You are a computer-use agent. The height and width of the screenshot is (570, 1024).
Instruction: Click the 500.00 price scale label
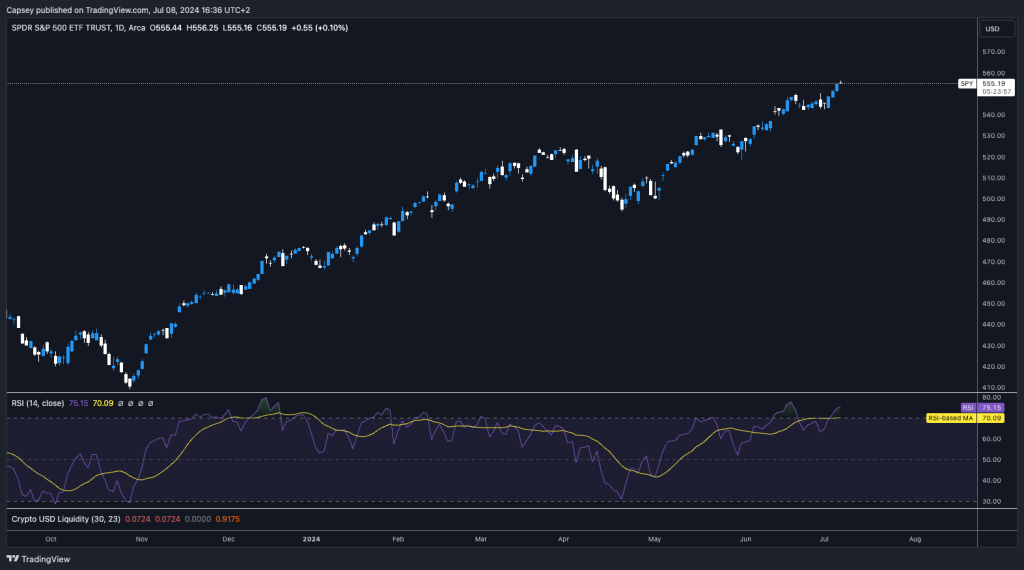993,199
